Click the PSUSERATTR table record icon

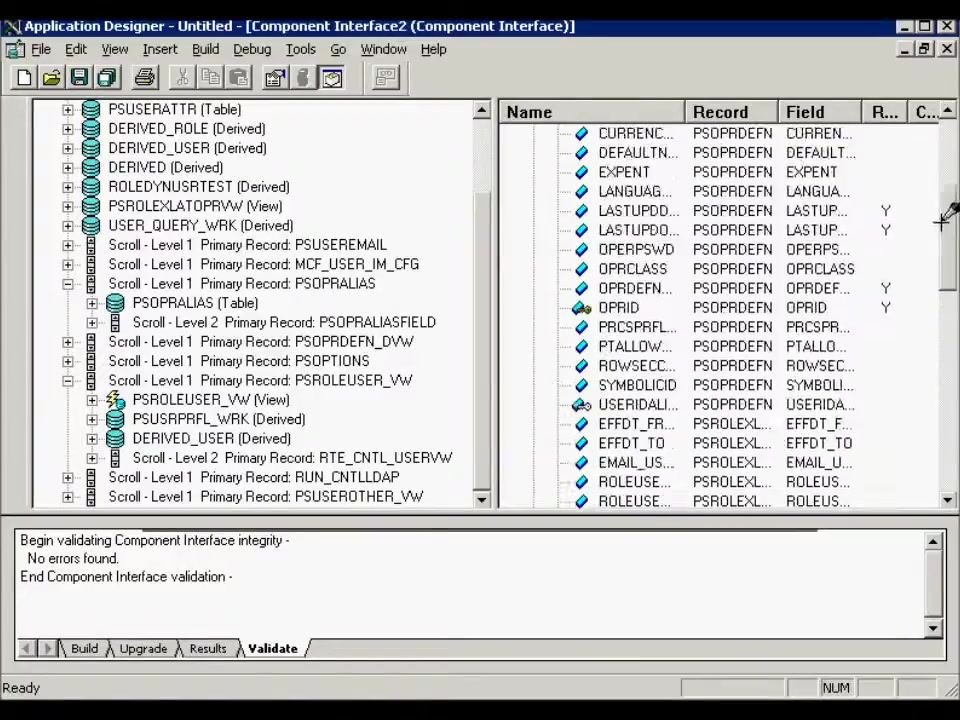click(91, 110)
